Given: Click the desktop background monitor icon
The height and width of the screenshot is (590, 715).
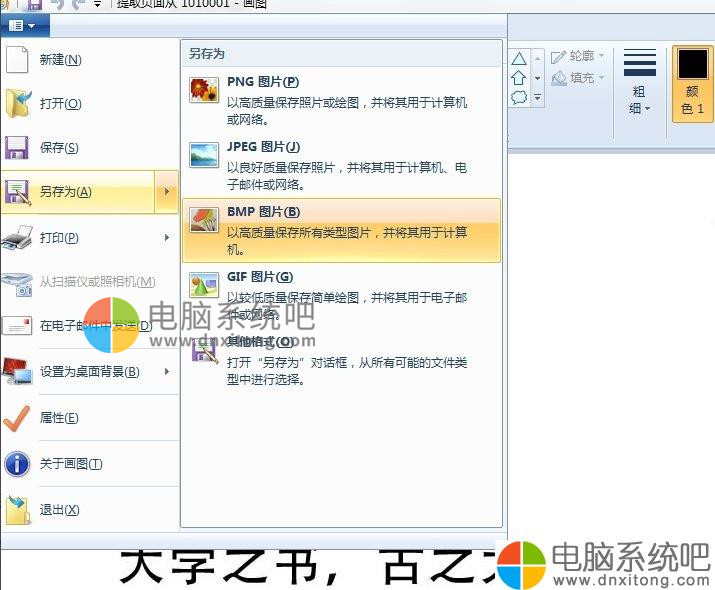Looking at the screenshot, I should pyautogui.click(x=17, y=371).
